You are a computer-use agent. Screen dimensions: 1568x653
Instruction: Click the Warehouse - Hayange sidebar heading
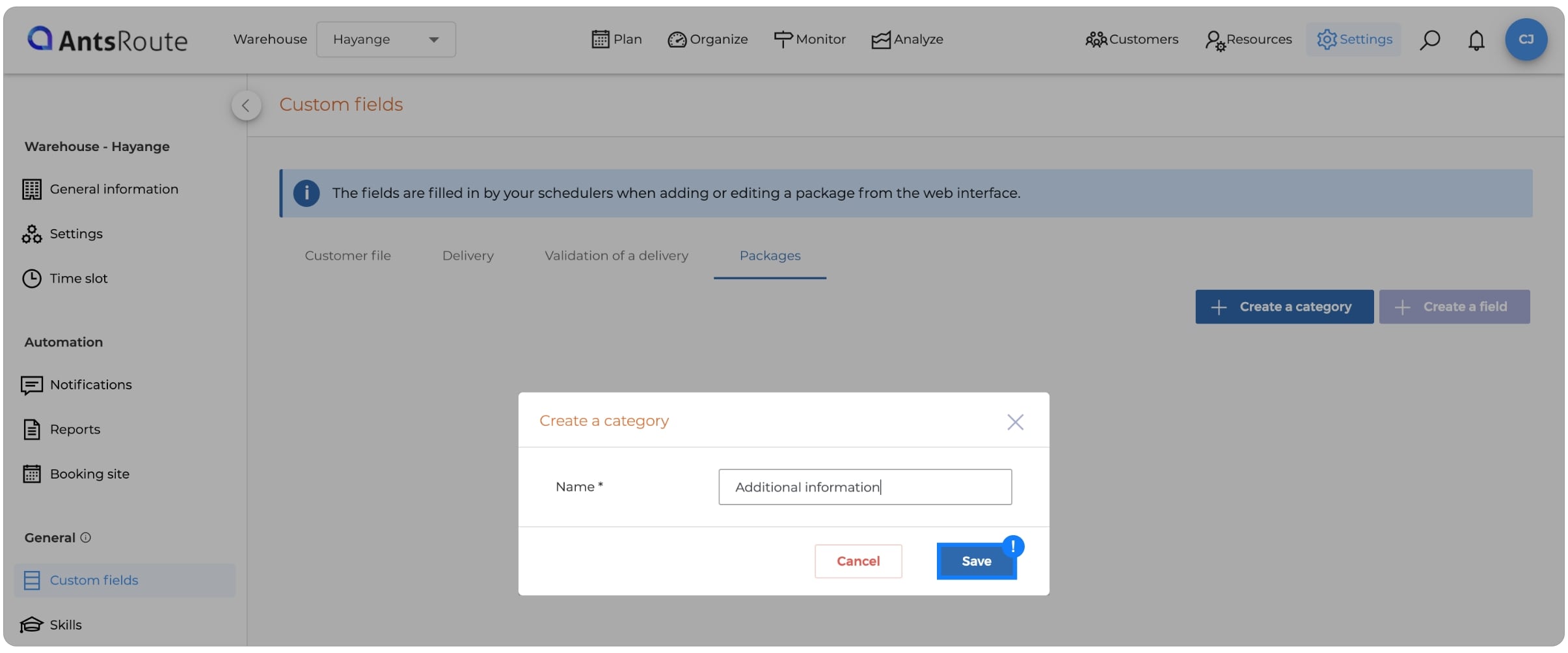point(97,146)
